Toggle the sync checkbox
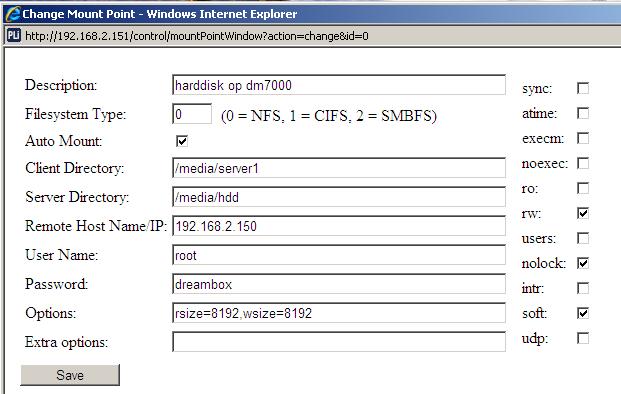The height and width of the screenshot is (394, 621). pos(583,88)
